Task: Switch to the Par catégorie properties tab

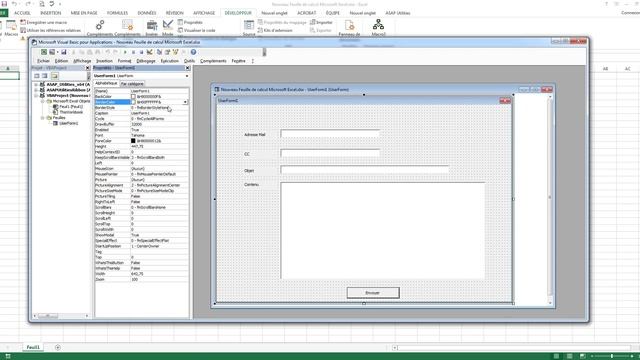Action: point(132,84)
